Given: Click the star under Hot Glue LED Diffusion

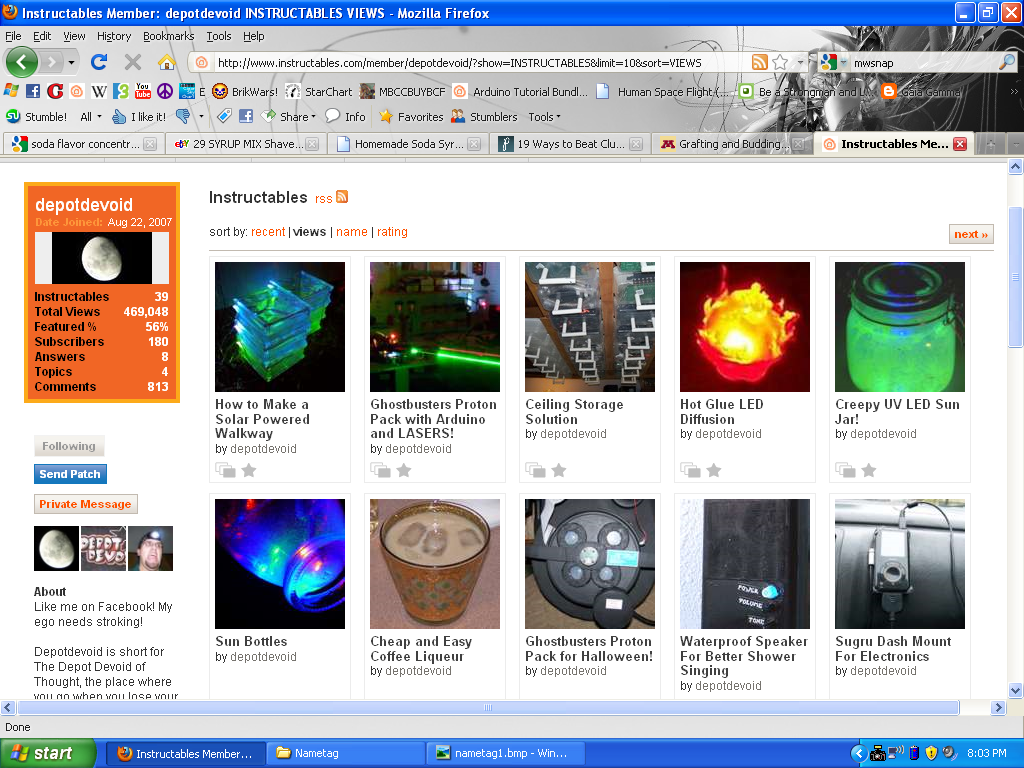Looking at the screenshot, I should coord(714,470).
